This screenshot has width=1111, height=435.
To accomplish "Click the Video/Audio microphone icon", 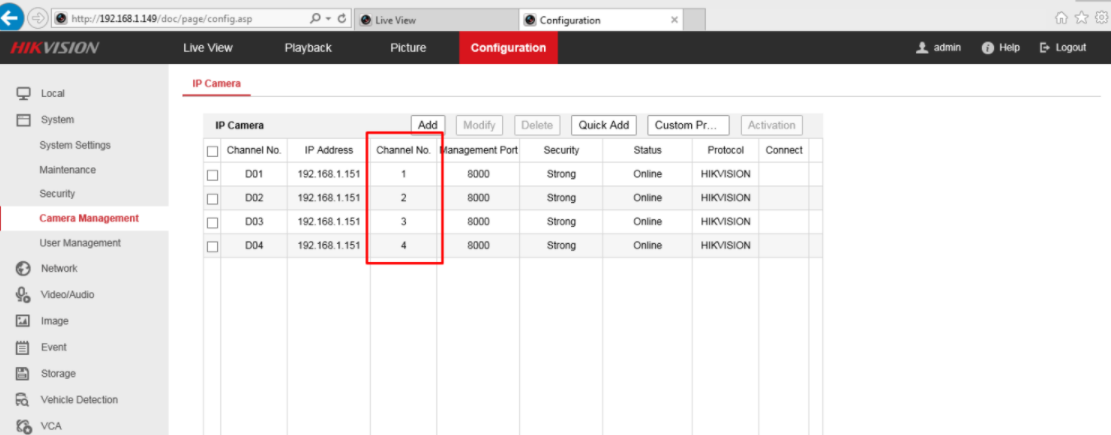I will pos(22,295).
